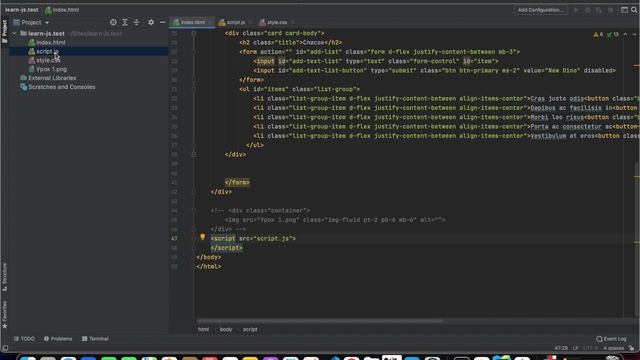Screen dimensions: 640x360
Task: Close the index.html editor tab
Action: [x=211, y=22]
